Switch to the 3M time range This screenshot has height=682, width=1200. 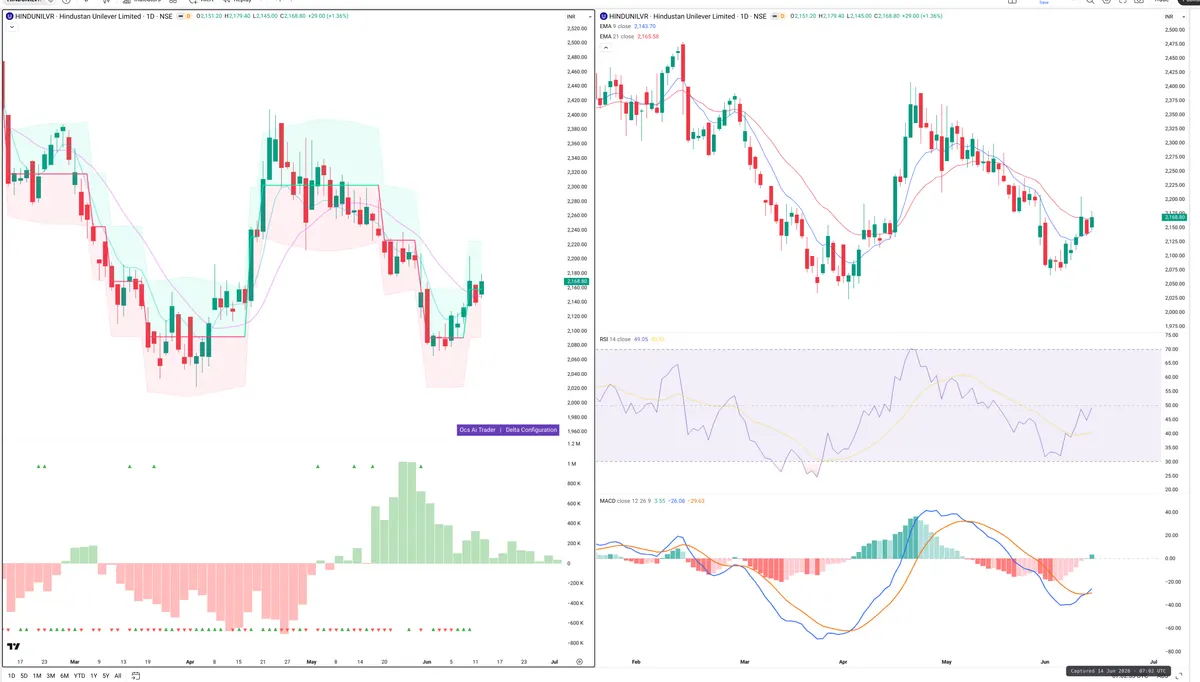pos(51,676)
